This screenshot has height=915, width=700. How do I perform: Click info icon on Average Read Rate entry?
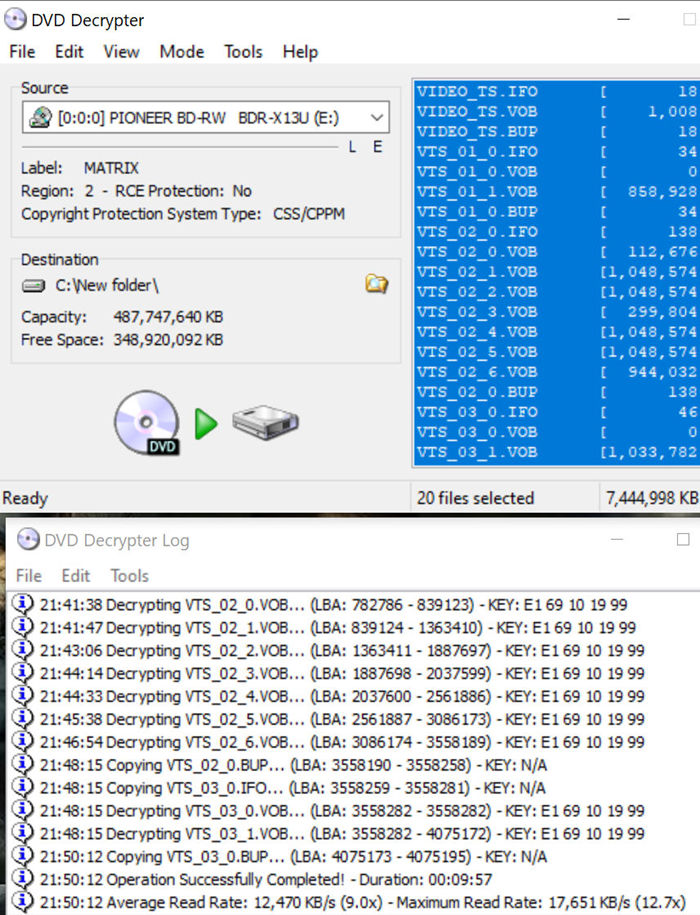[22, 902]
